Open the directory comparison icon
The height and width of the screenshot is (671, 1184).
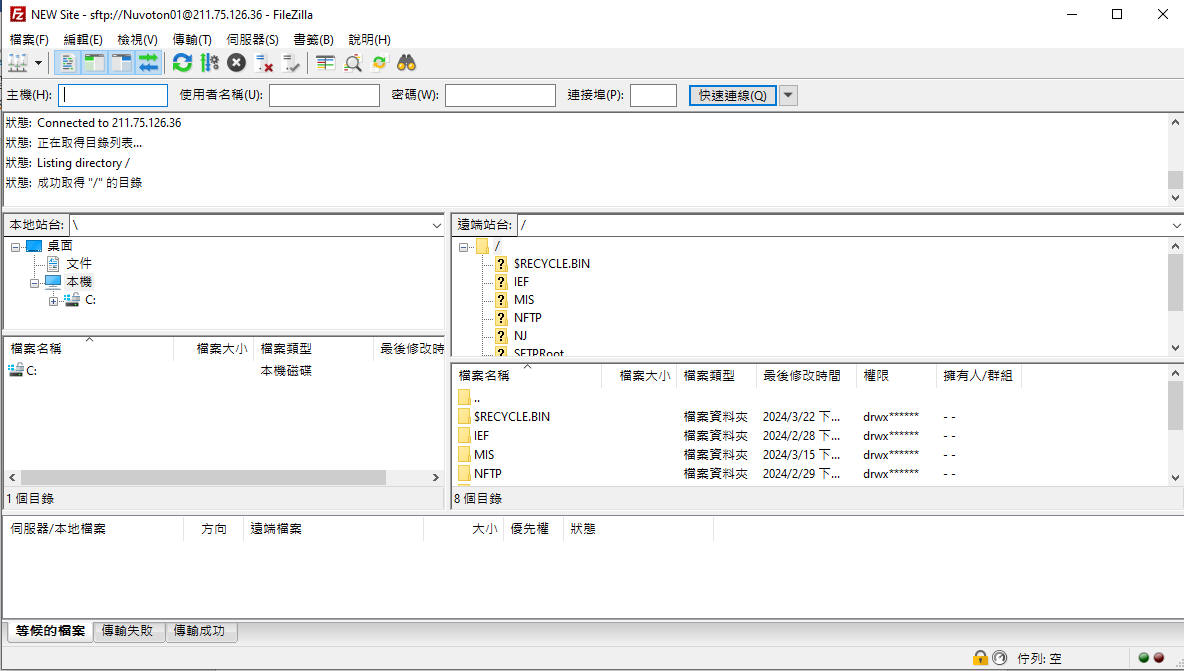[x=325, y=63]
